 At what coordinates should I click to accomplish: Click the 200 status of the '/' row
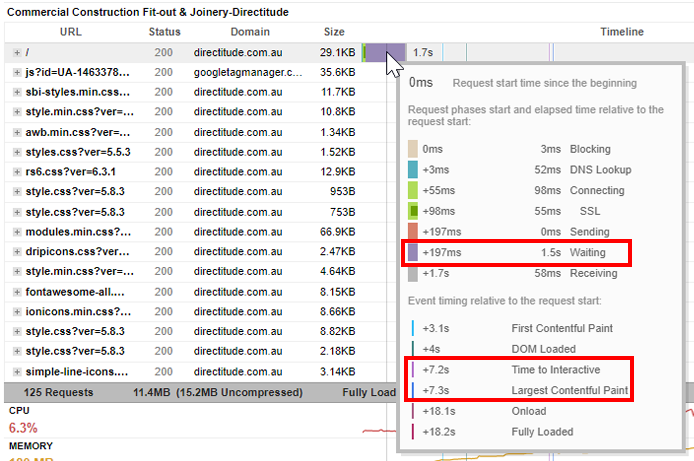click(163, 53)
